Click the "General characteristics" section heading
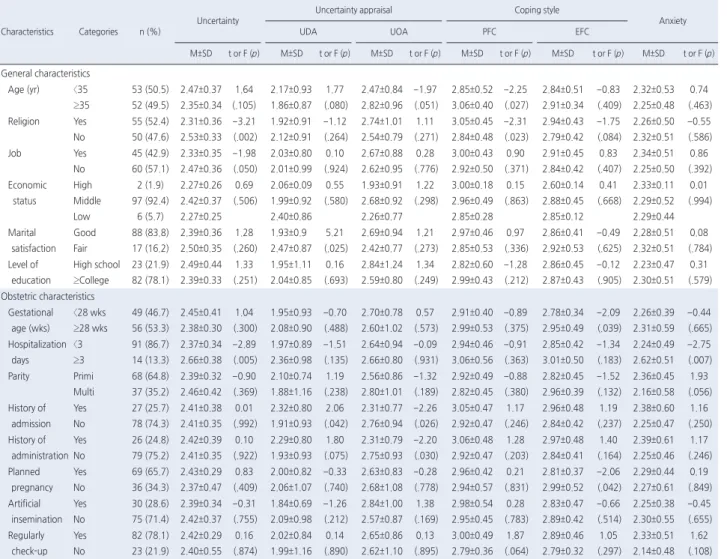This screenshot has width=727, height=559. (x=45, y=73)
